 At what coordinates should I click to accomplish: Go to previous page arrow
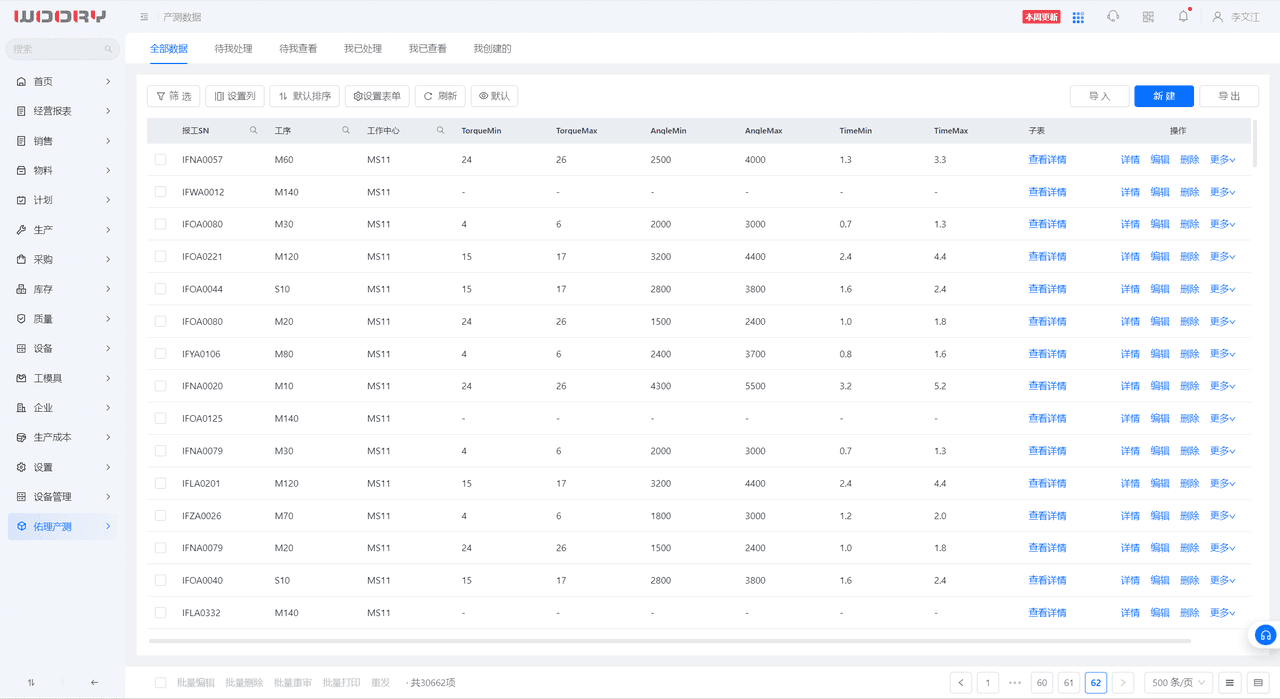[961, 683]
